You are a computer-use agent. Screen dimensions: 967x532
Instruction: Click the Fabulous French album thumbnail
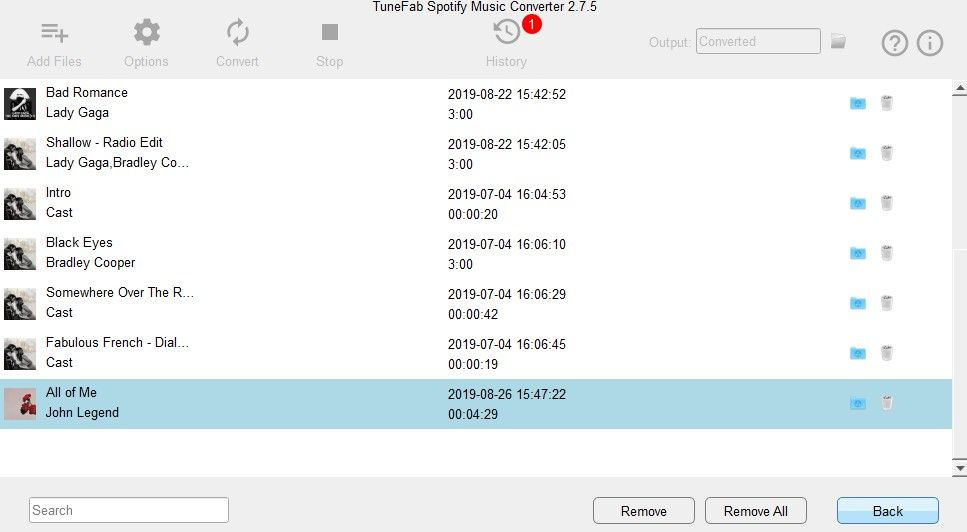pyautogui.click(x=20, y=353)
